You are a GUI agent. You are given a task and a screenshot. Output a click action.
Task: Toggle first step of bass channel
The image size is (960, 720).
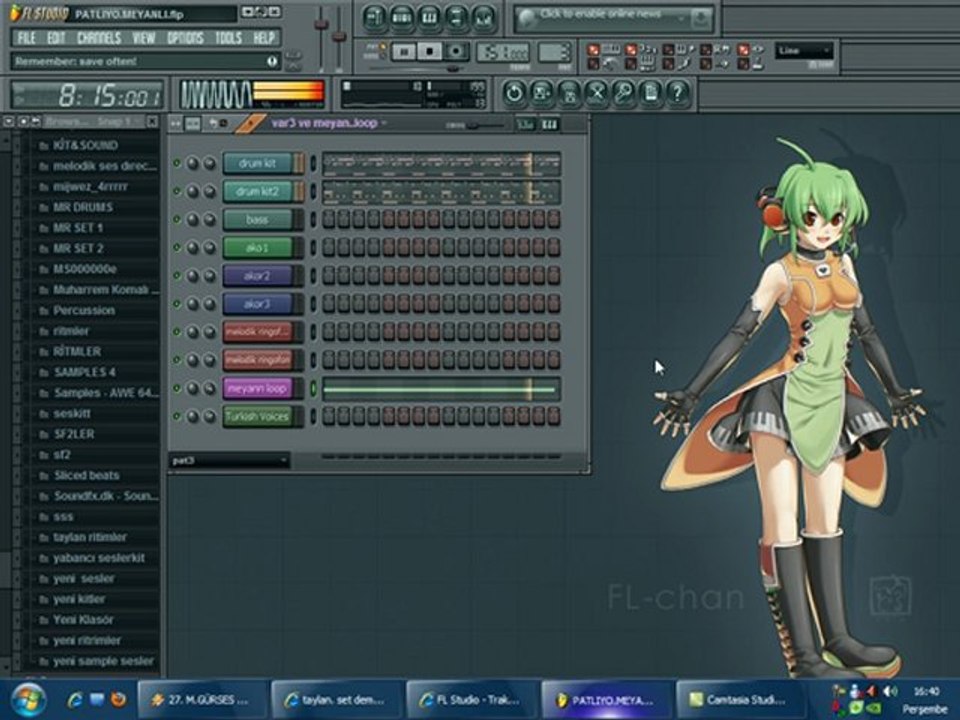[x=329, y=219]
